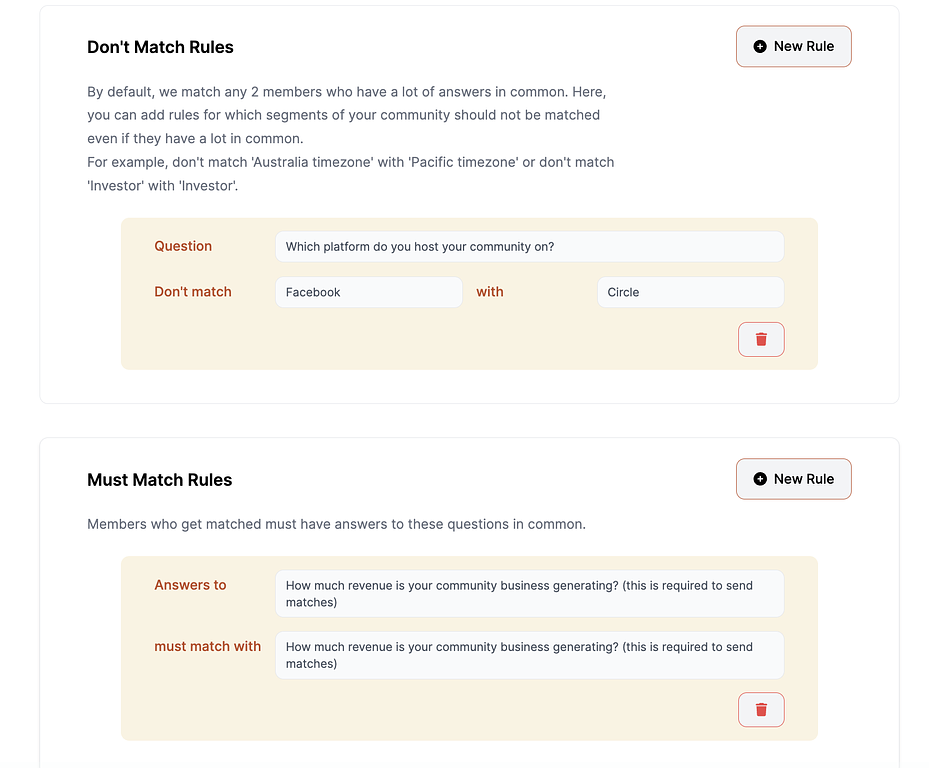This screenshot has width=929, height=768.
Task: Click the 'with' label between answers
Action: (490, 292)
